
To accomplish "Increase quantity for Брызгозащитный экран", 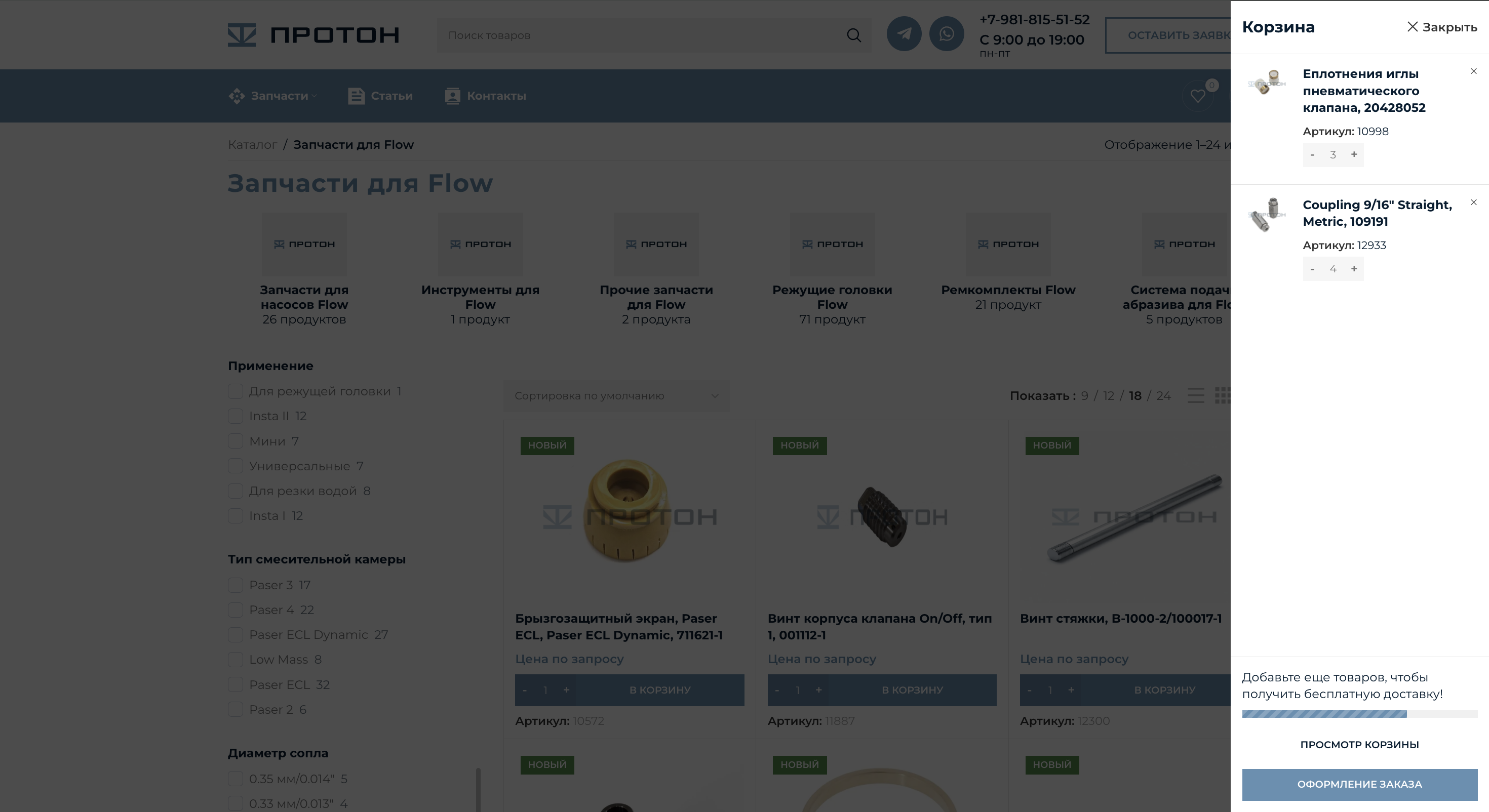I will coord(566,690).
